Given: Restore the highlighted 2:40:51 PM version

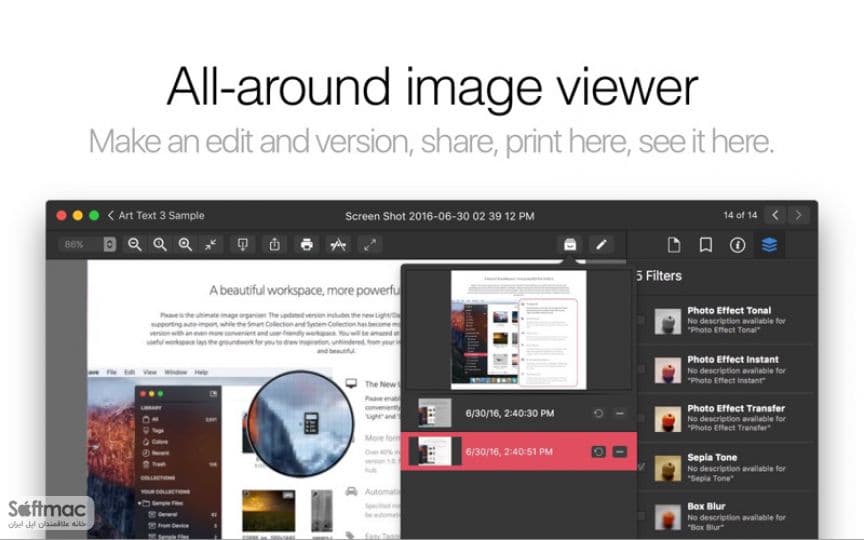Looking at the screenshot, I should click(598, 452).
